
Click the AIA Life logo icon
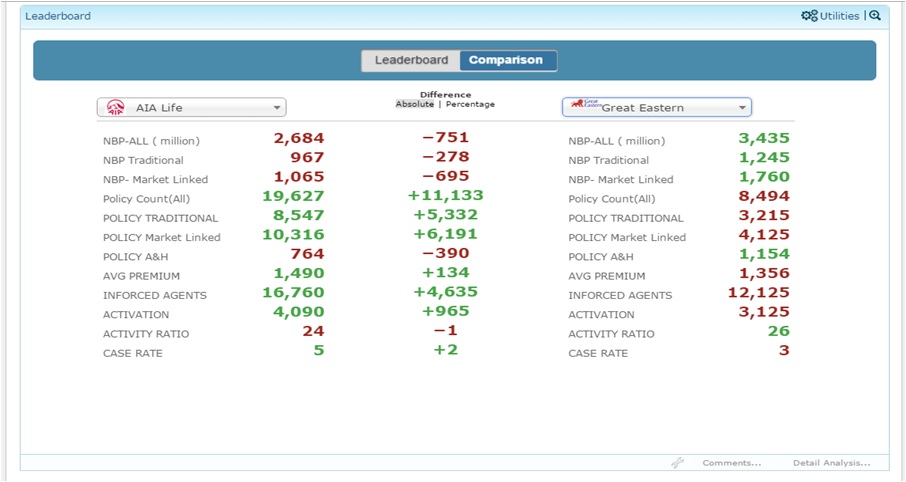[x=115, y=108]
